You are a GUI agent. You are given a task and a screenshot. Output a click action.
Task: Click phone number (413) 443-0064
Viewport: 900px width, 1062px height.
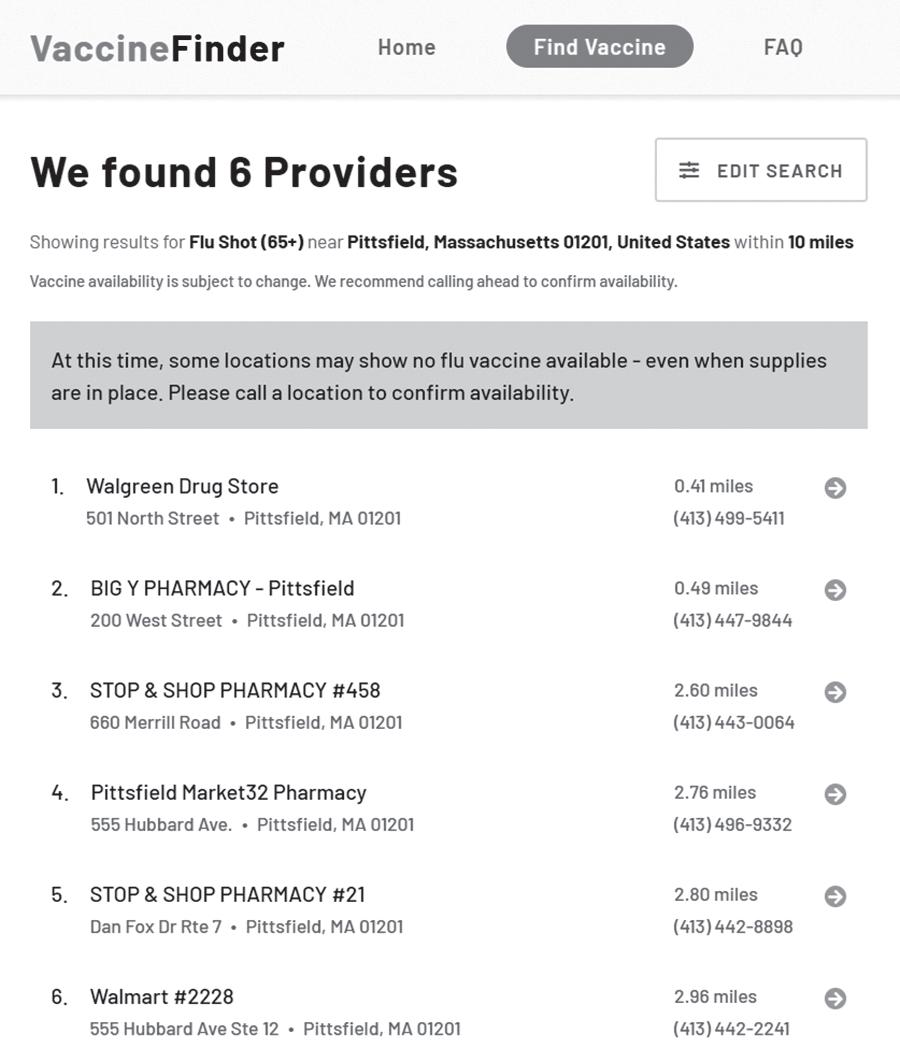click(x=733, y=723)
